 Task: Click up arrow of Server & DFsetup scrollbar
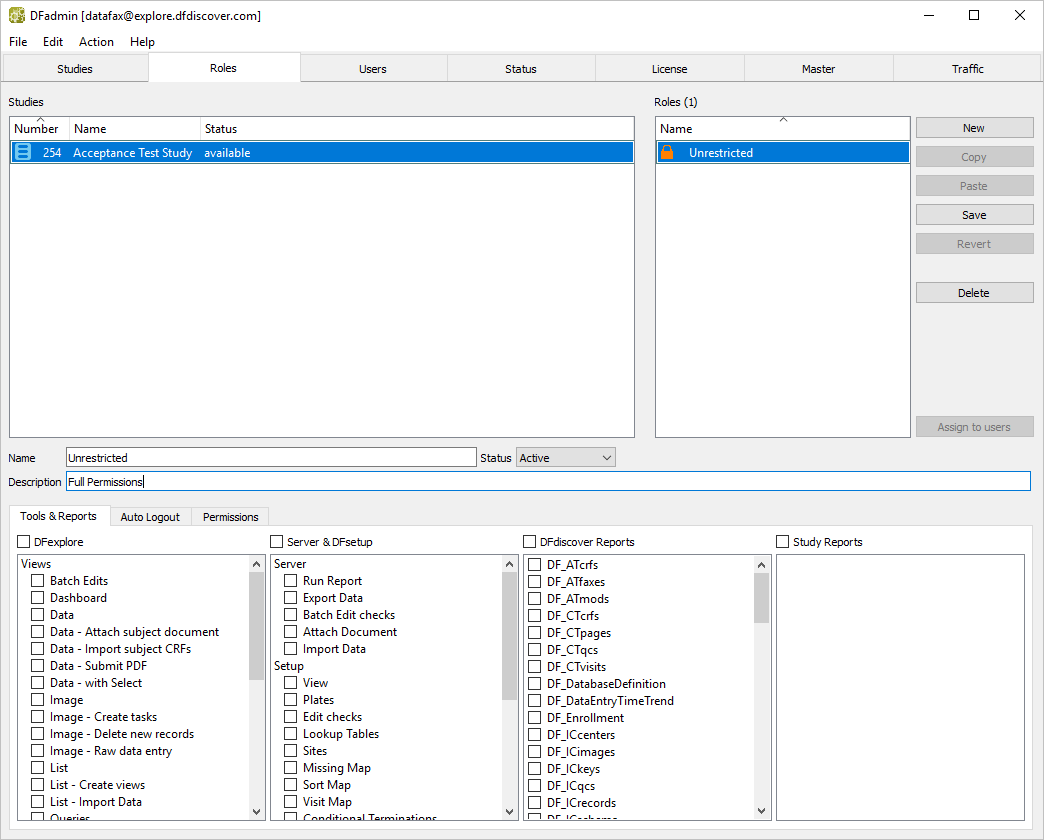[x=510, y=564]
